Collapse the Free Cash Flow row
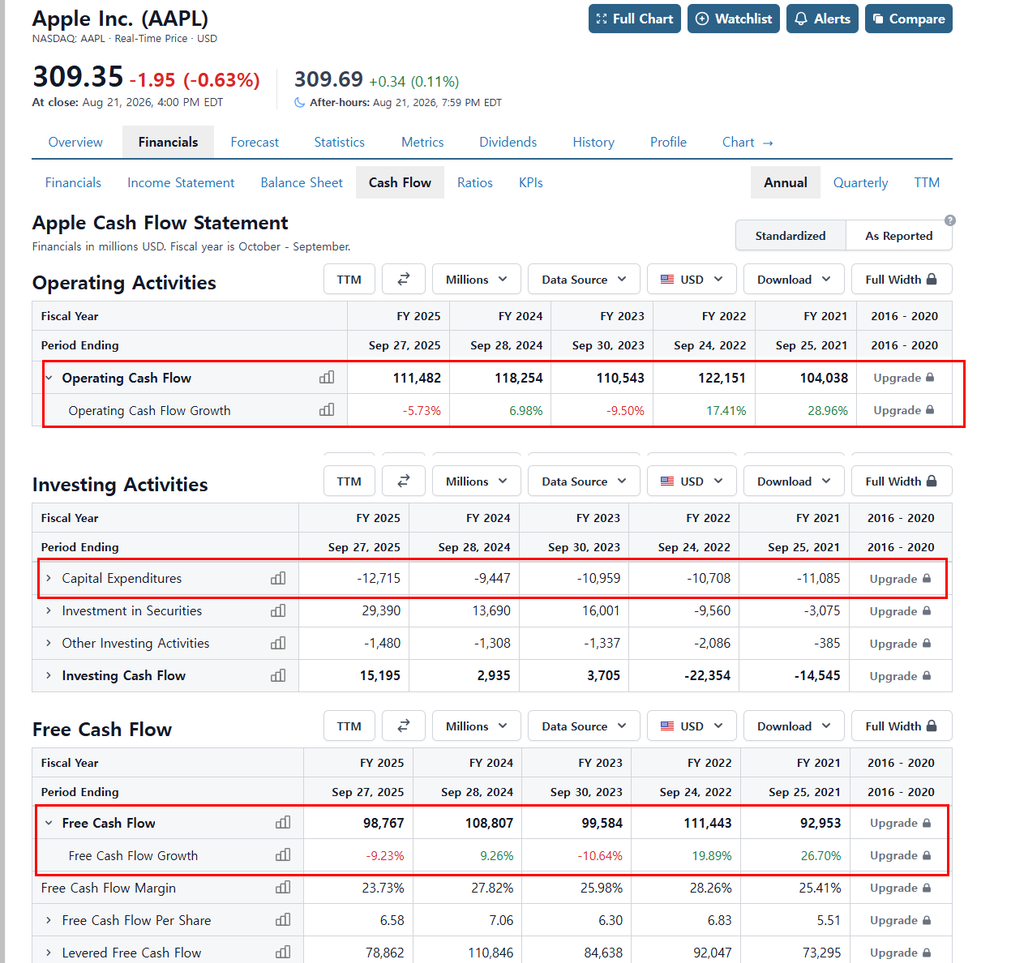The height and width of the screenshot is (963, 1024). point(48,823)
